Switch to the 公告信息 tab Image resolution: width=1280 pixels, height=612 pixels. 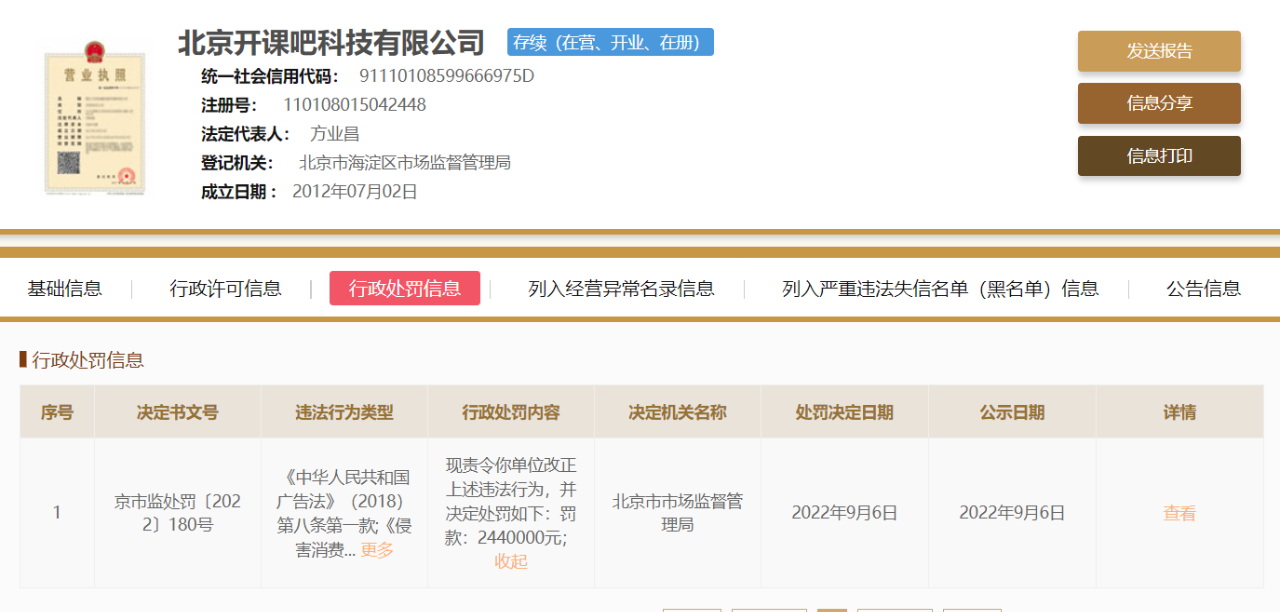click(x=1204, y=289)
